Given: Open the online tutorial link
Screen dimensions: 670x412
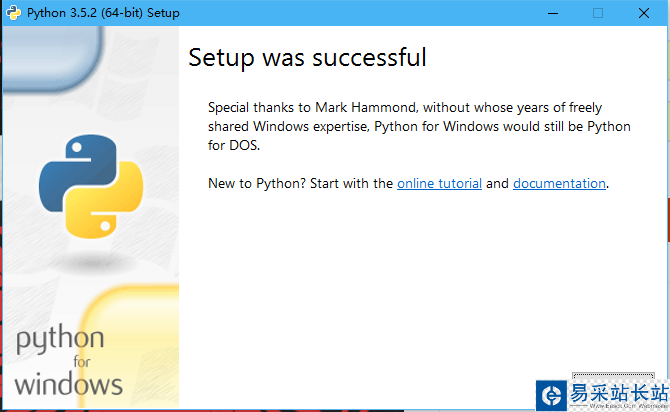Looking at the screenshot, I should coord(439,184).
